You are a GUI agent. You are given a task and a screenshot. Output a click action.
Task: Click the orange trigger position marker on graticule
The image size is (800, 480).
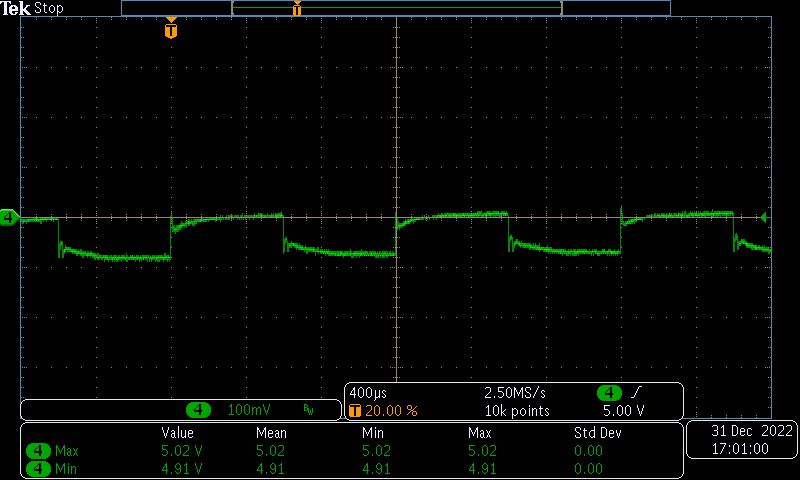point(171,30)
